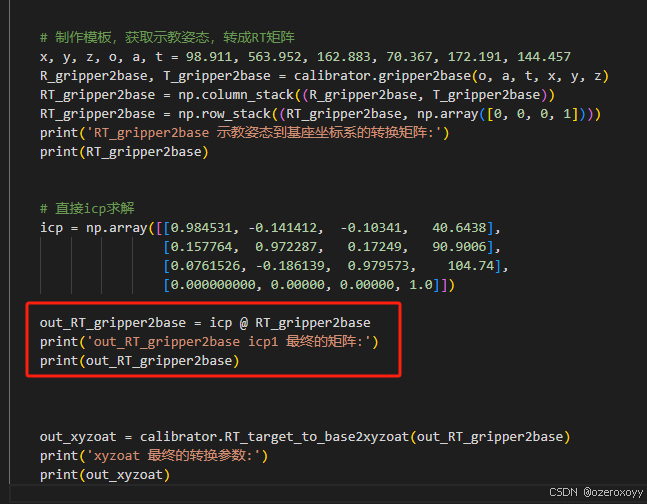647x504 pixels.
Task: Click the value 172.191 in the assignment line
Action: pos(475,57)
